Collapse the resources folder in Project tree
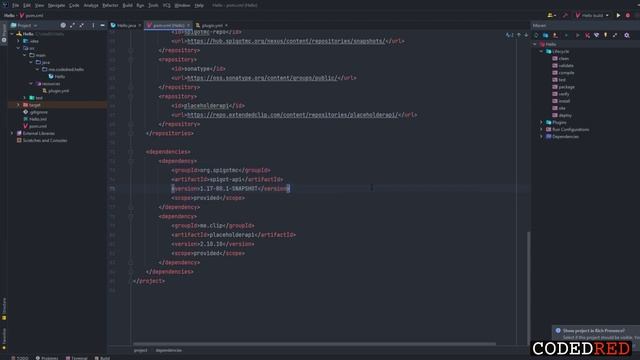This screenshot has width=640, height=360. point(31,84)
